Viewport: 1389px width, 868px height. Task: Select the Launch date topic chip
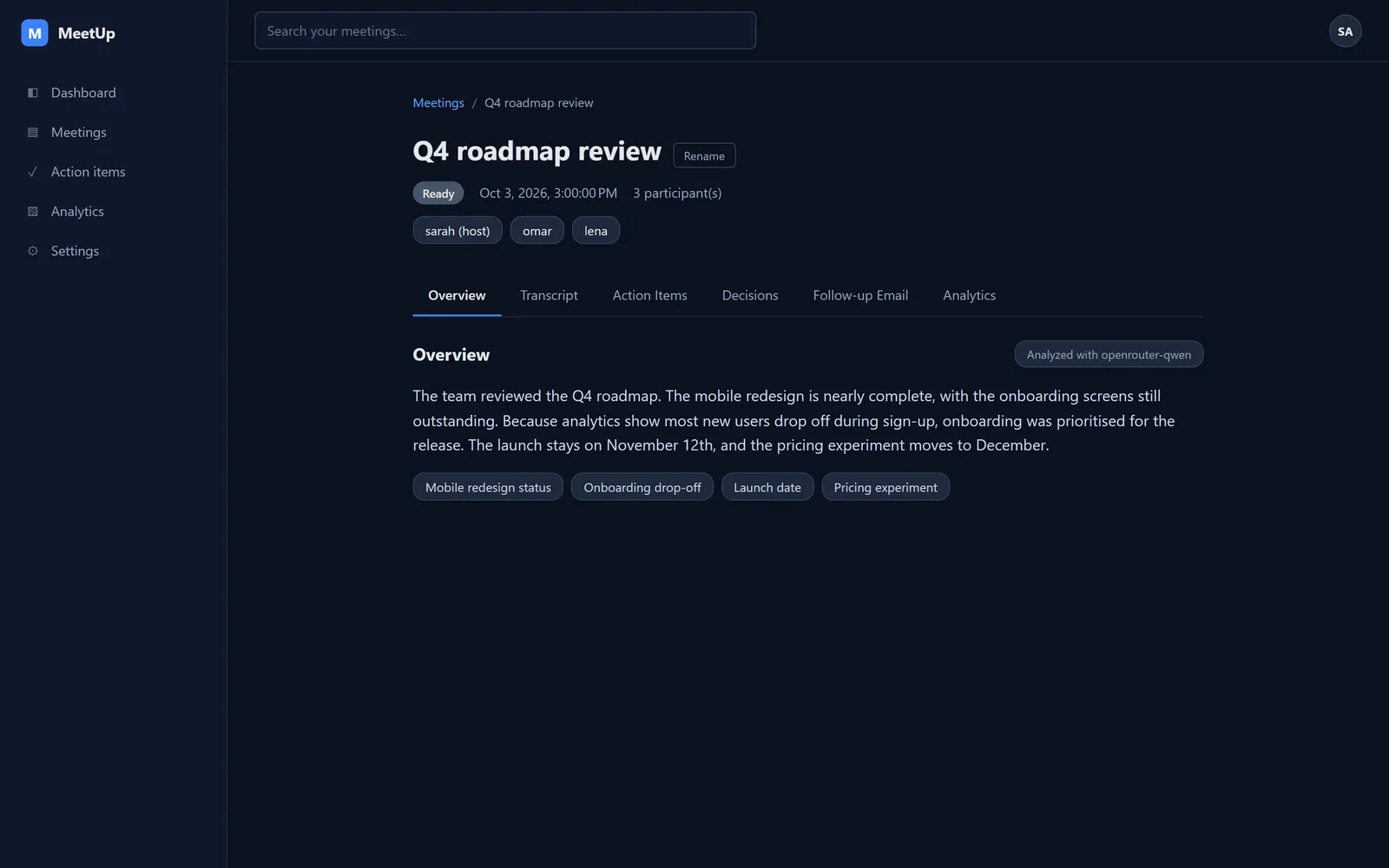(x=767, y=487)
